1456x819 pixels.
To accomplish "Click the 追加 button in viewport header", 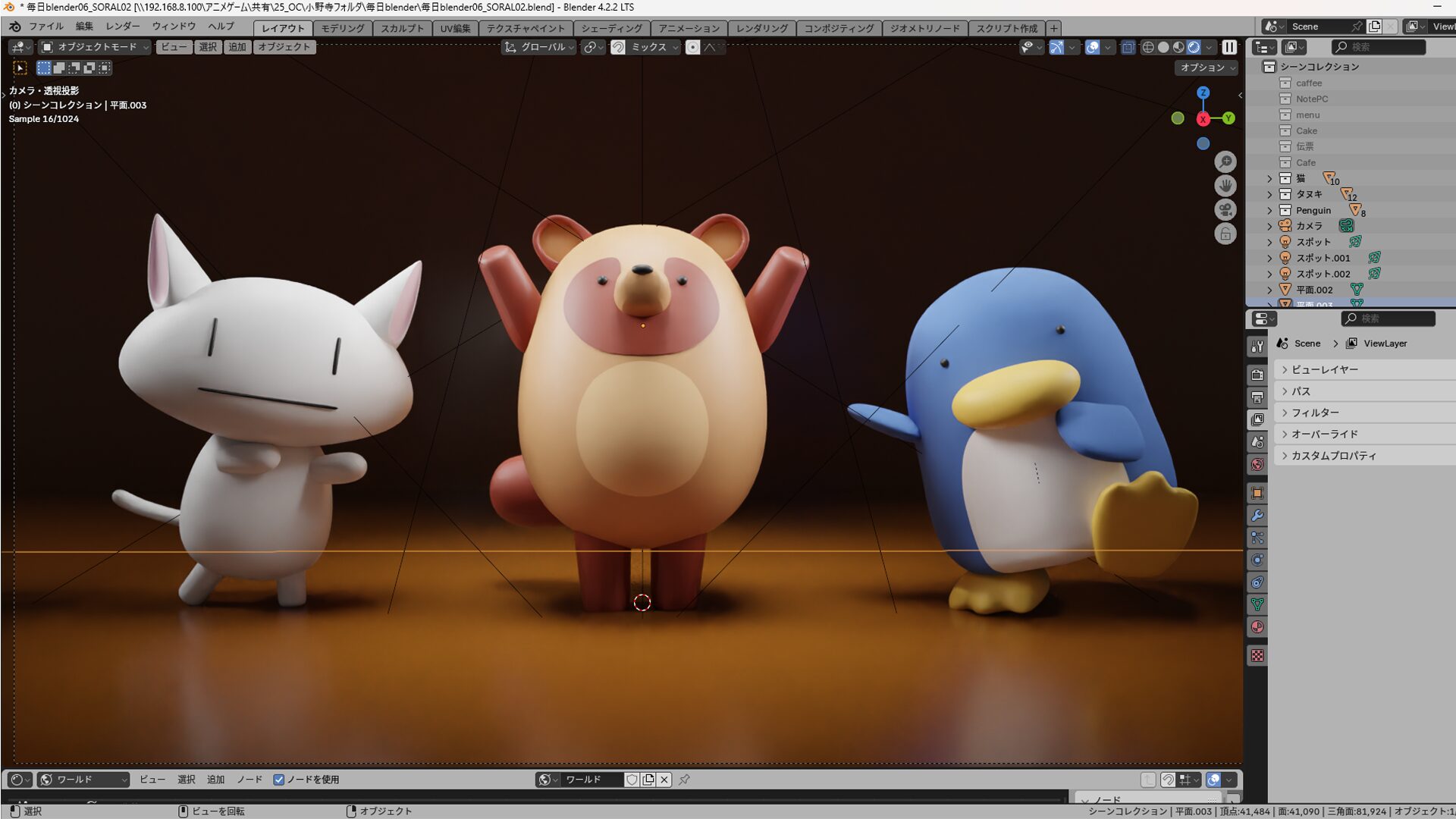I will pos(237,47).
